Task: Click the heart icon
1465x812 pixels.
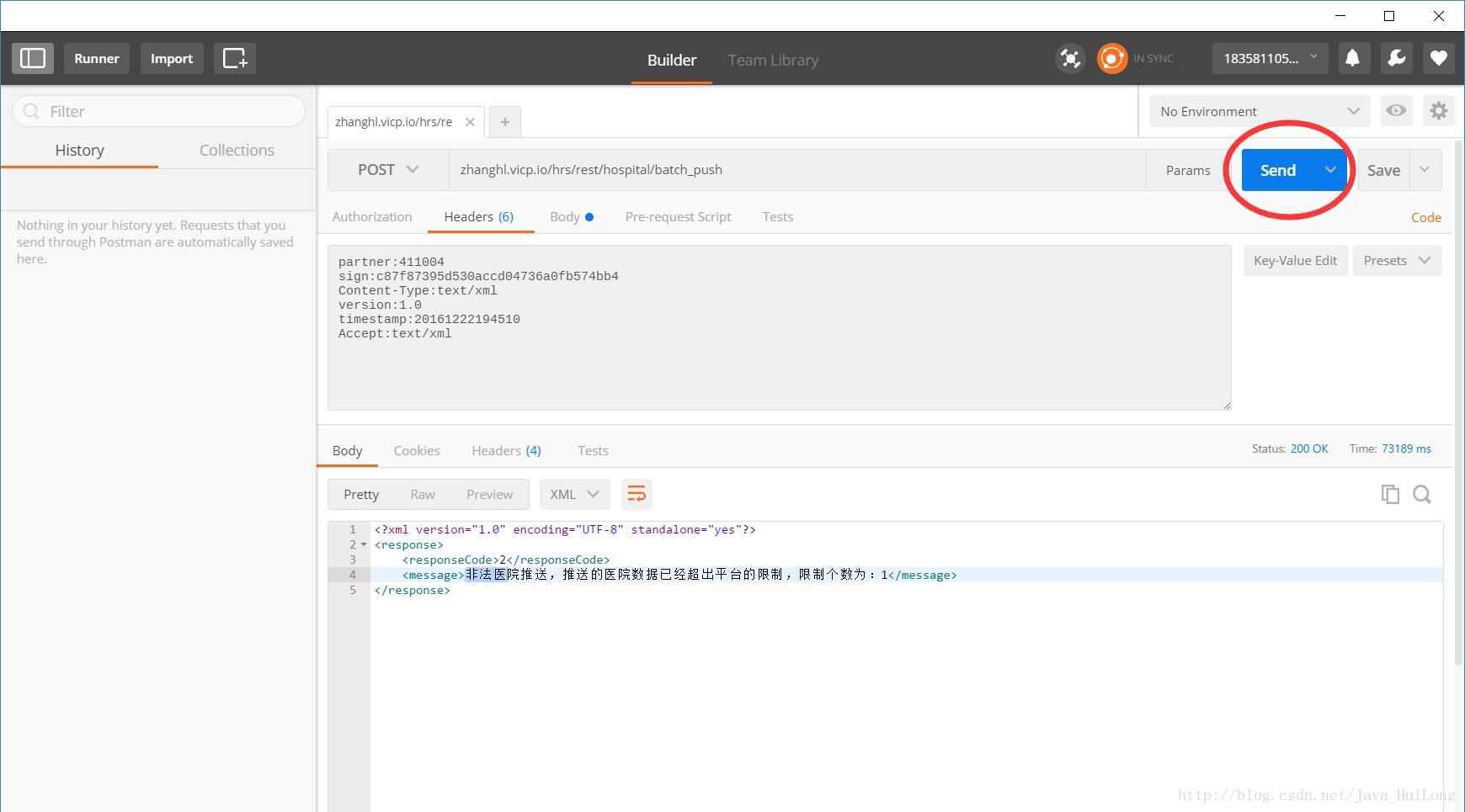Action: pos(1438,58)
